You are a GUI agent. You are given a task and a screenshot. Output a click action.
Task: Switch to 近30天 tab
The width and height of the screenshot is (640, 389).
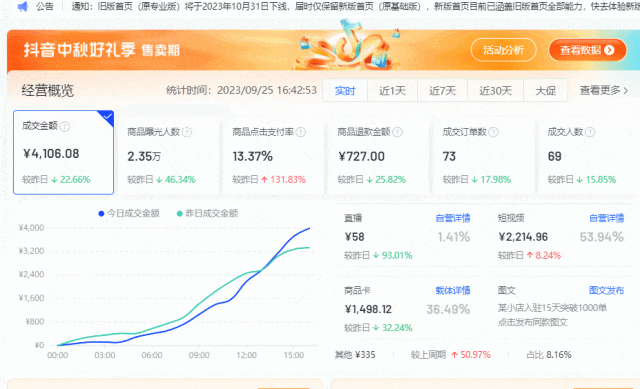point(496,91)
